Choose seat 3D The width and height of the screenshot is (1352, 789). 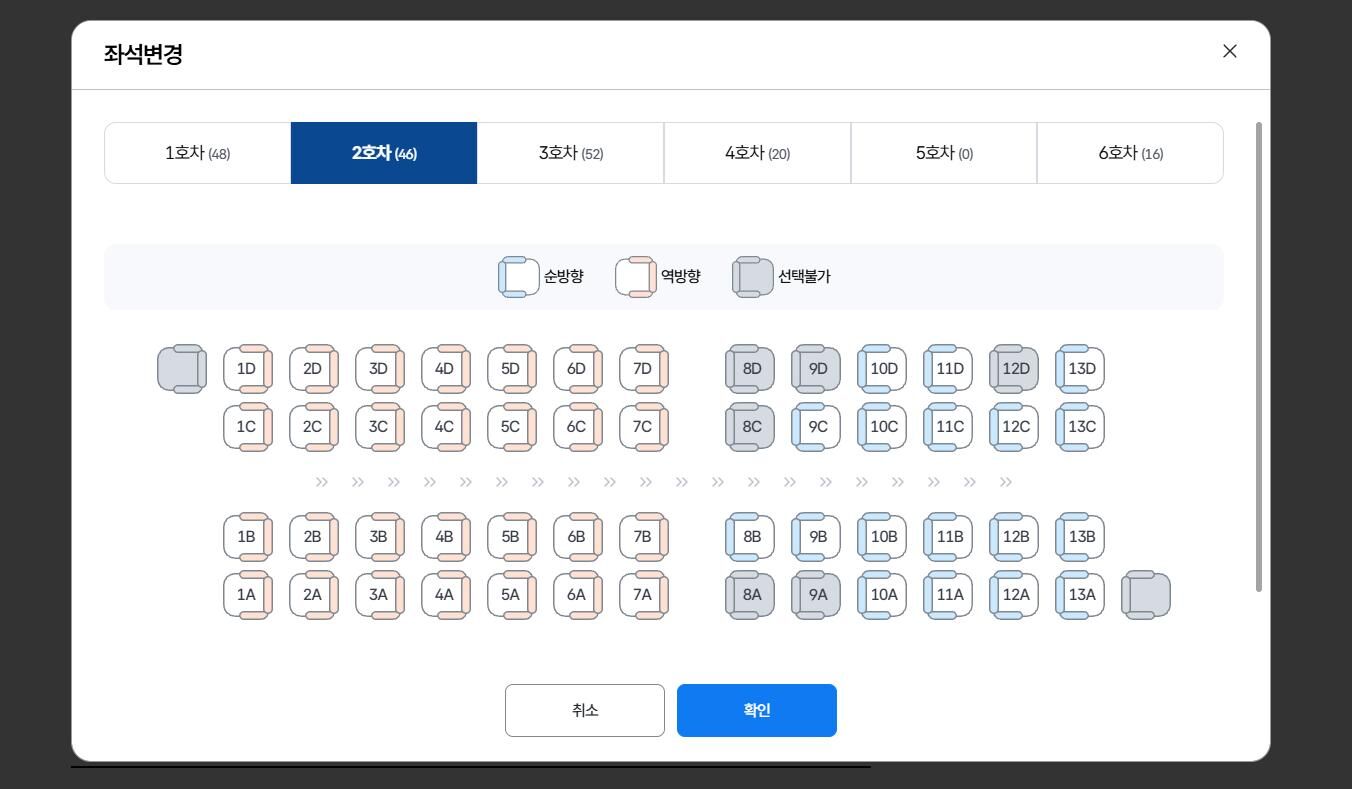[x=379, y=369]
